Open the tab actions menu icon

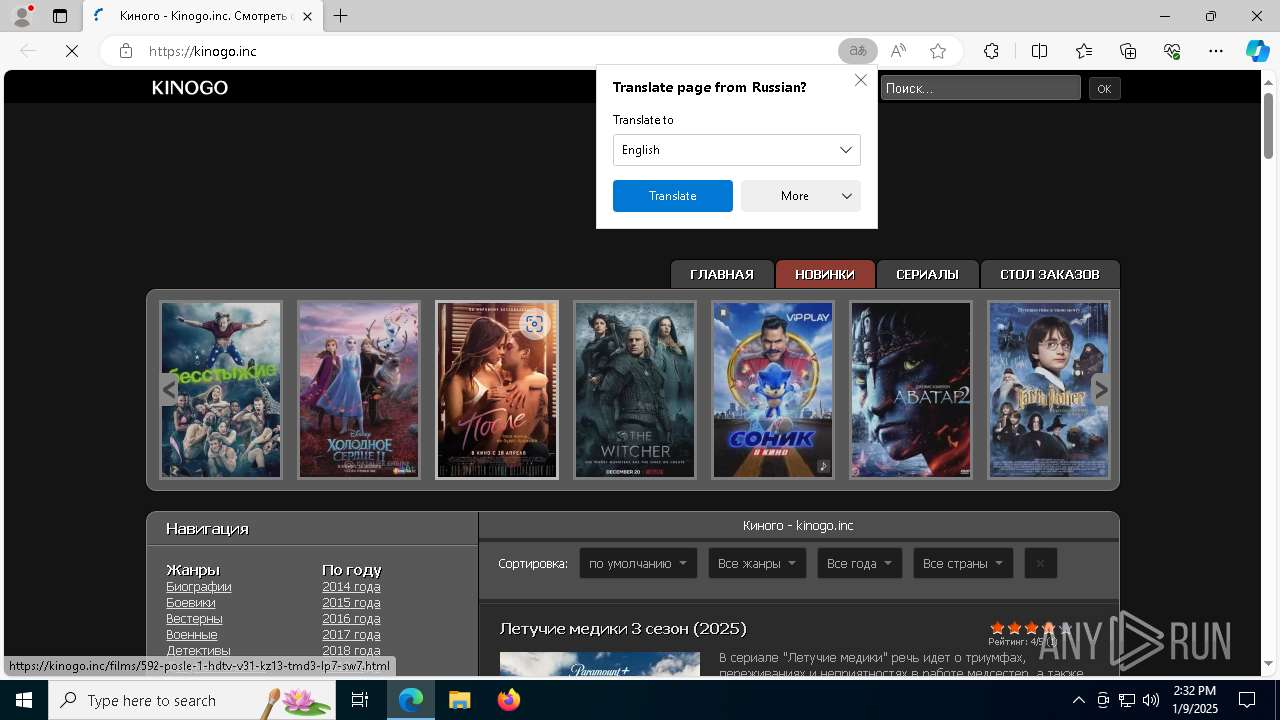60,16
